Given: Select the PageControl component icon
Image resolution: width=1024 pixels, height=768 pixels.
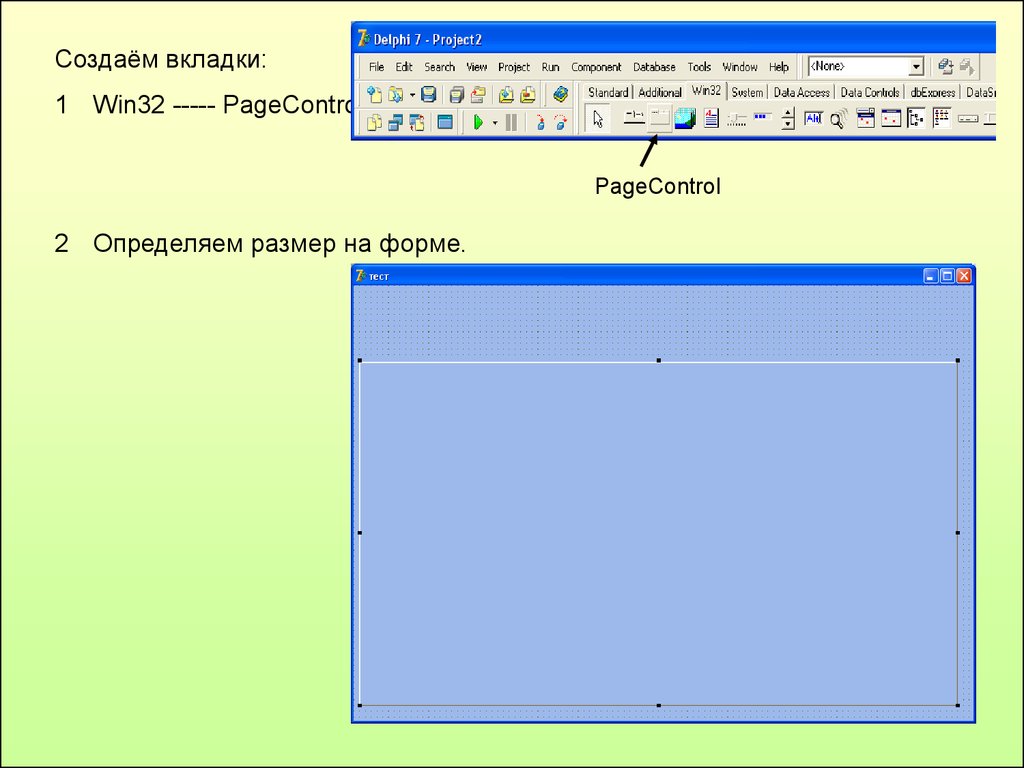Looking at the screenshot, I should click(x=660, y=118).
